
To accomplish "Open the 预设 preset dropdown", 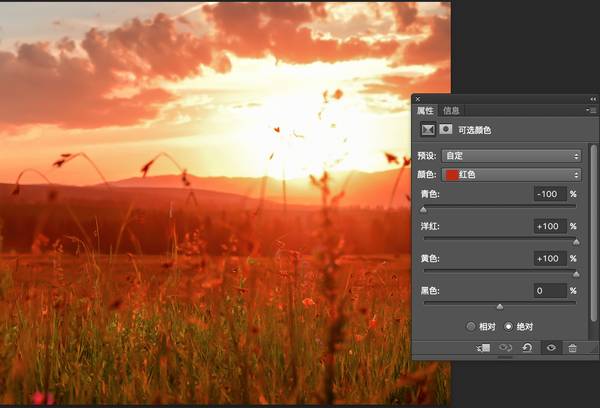I will (512, 156).
